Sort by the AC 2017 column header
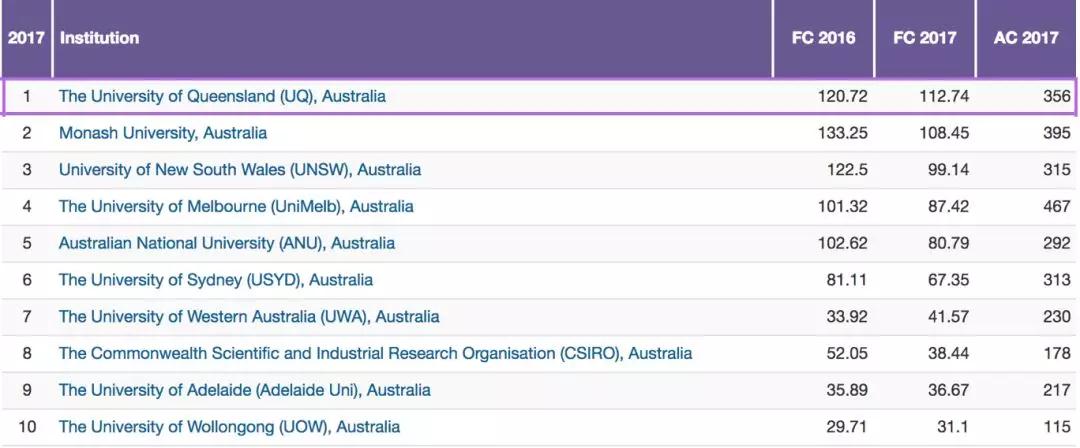Screen dimensions: 1080x448 click(1026, 38)
